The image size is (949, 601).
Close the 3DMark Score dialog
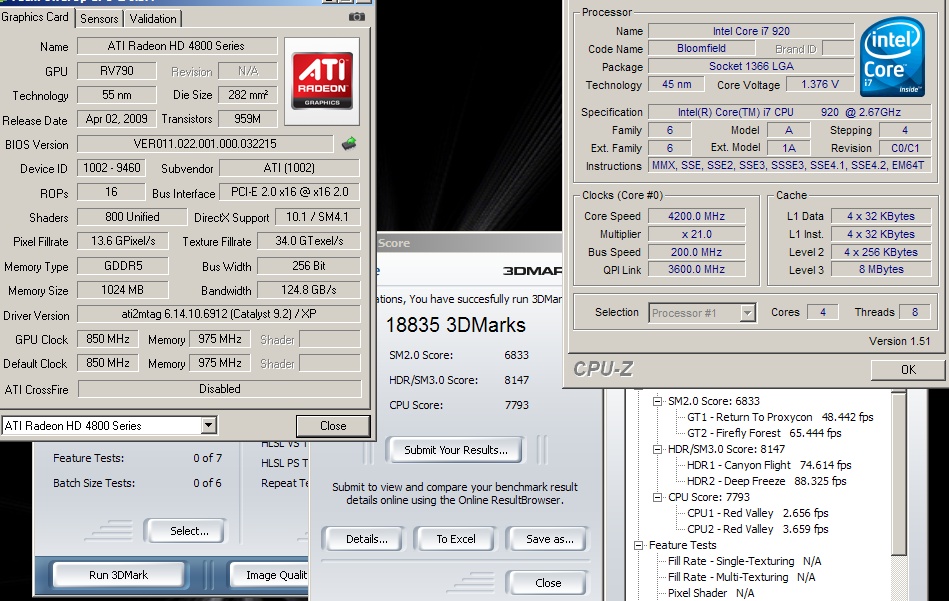(548, 583)
